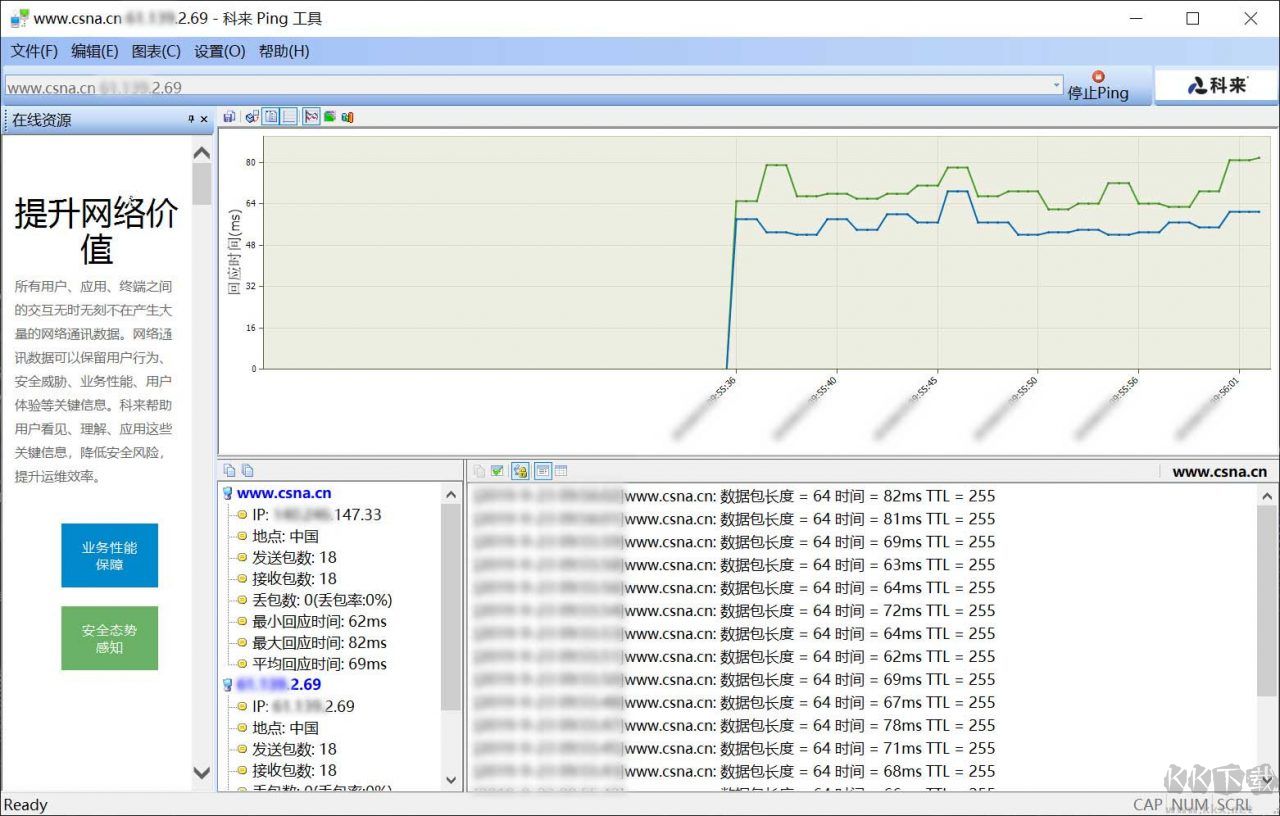The image size is (1280, 816).
Task: Click the copy icon above the summary tree
Action: pos(229,470)
